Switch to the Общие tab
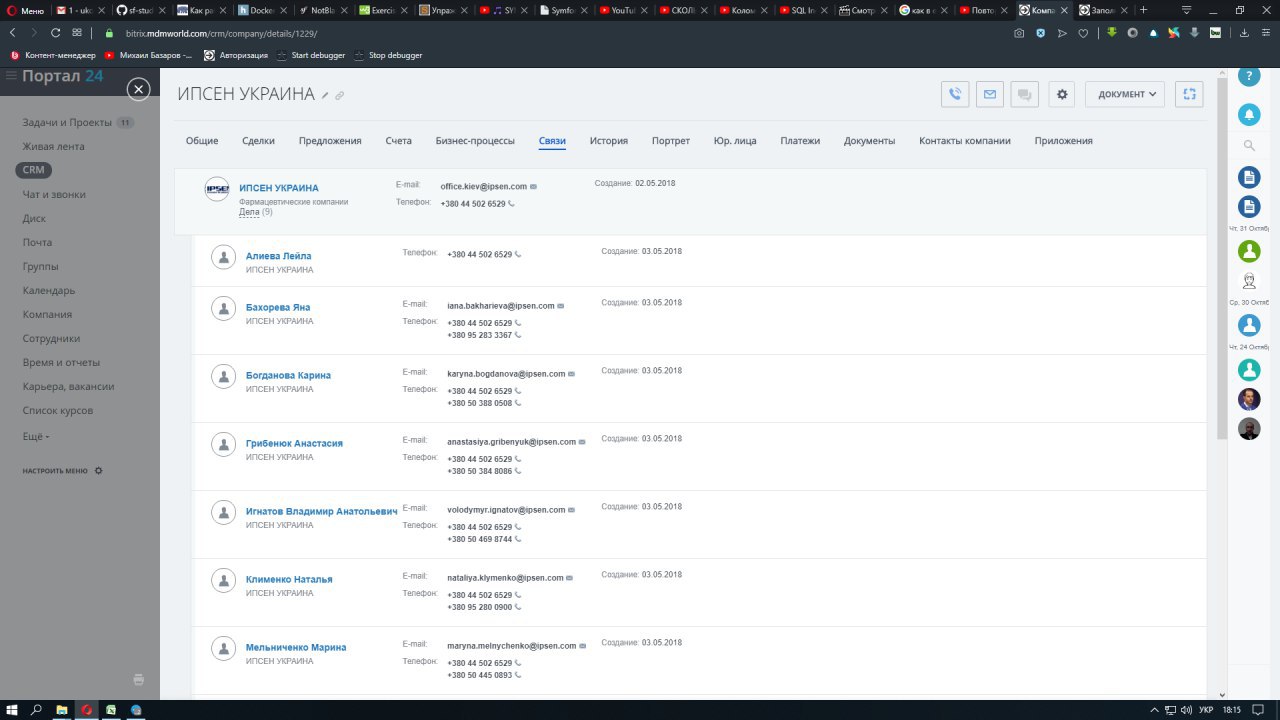This screenshot has height=720, width=1280. [x=202, y=141]
